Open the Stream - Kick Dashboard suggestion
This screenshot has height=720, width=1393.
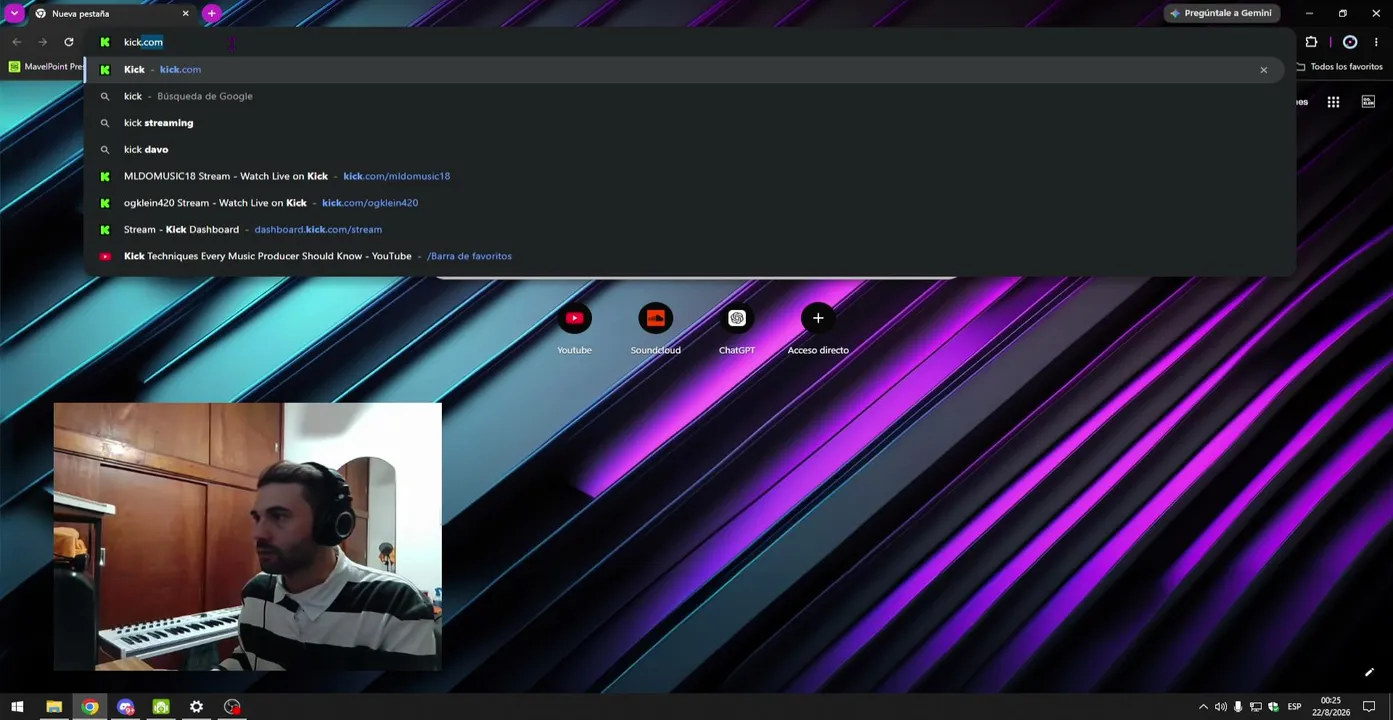(x=684, y=229)
